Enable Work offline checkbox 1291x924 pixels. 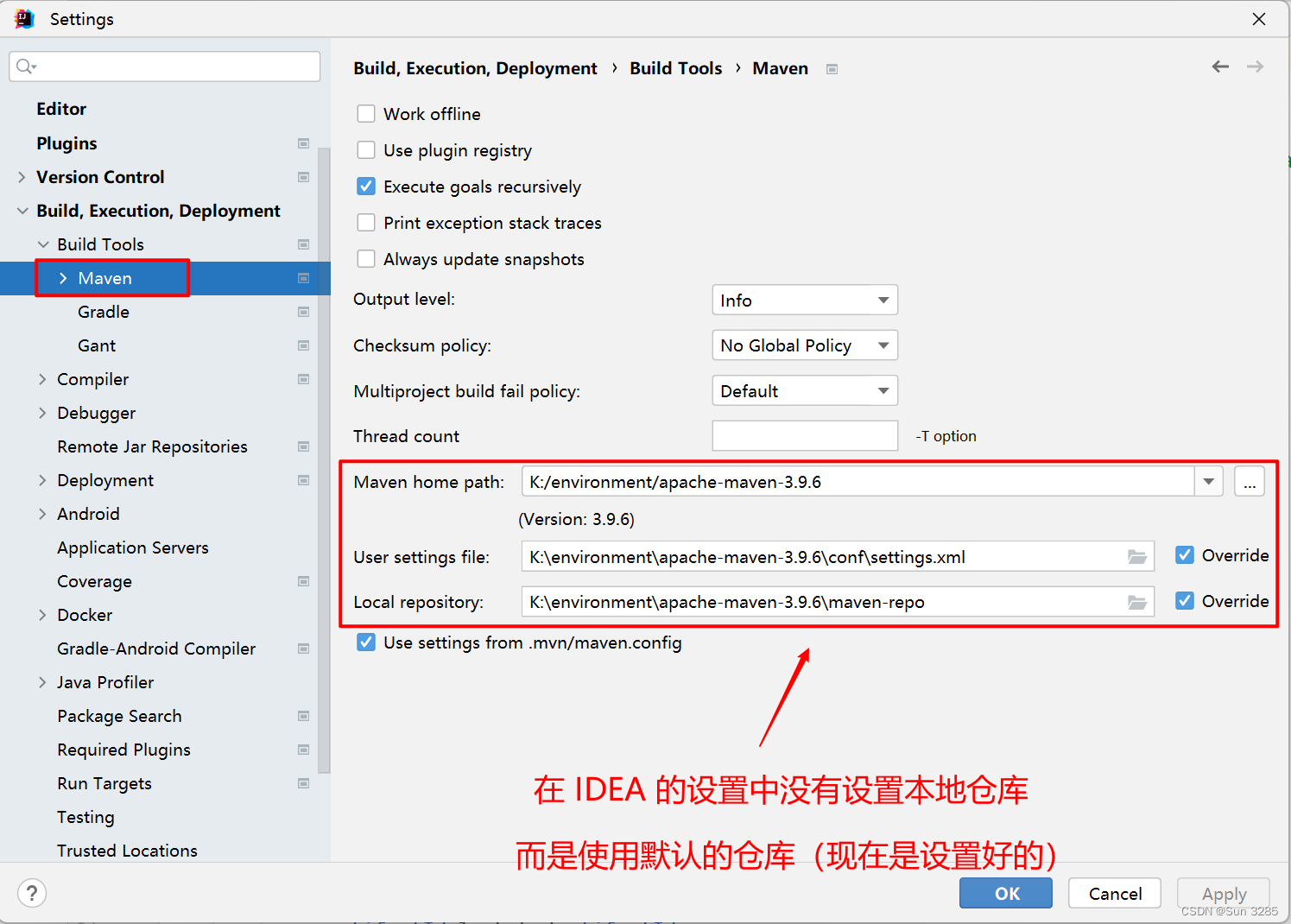click(x=366, y=114)
